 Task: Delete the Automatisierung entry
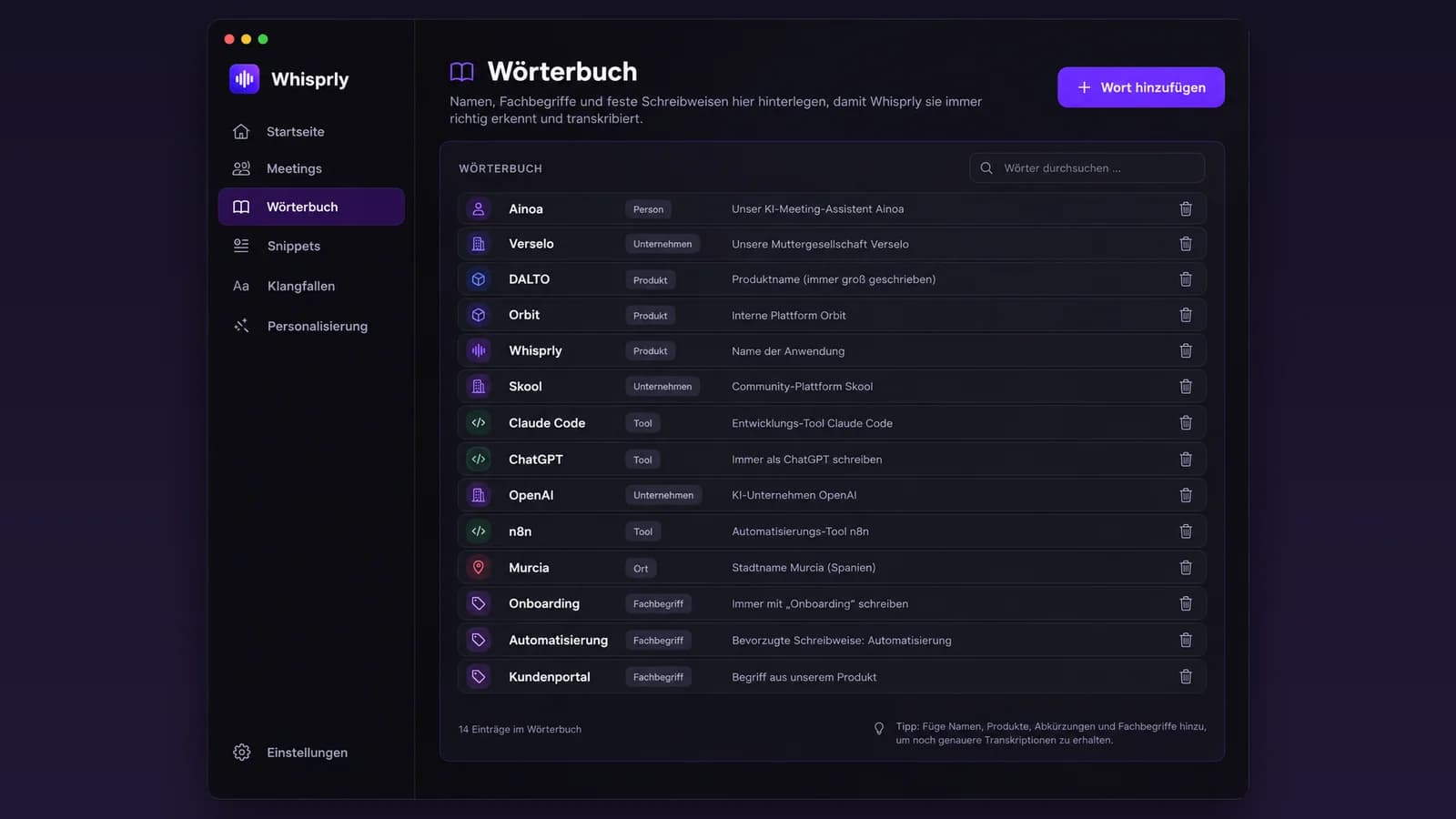pyautogui.click(x=1186, y=641)
